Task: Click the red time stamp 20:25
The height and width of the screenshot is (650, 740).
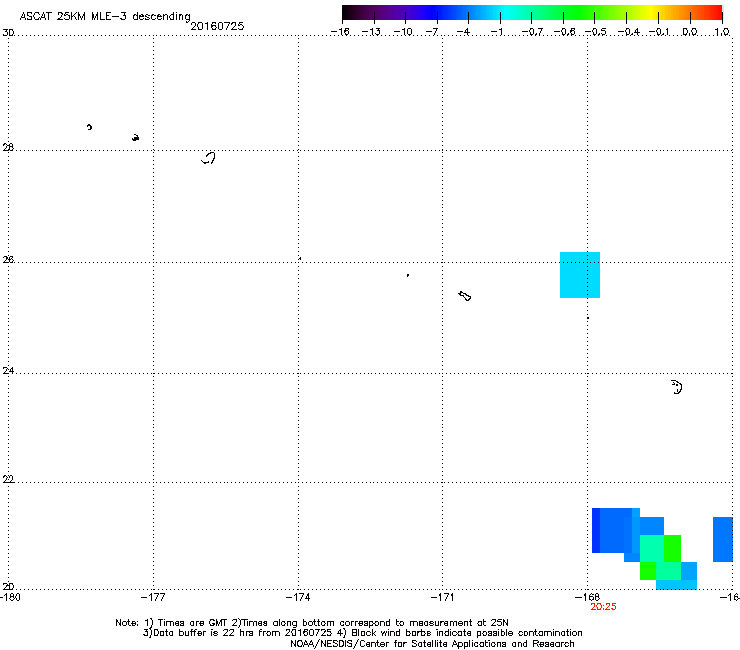Action: point(603,607)
